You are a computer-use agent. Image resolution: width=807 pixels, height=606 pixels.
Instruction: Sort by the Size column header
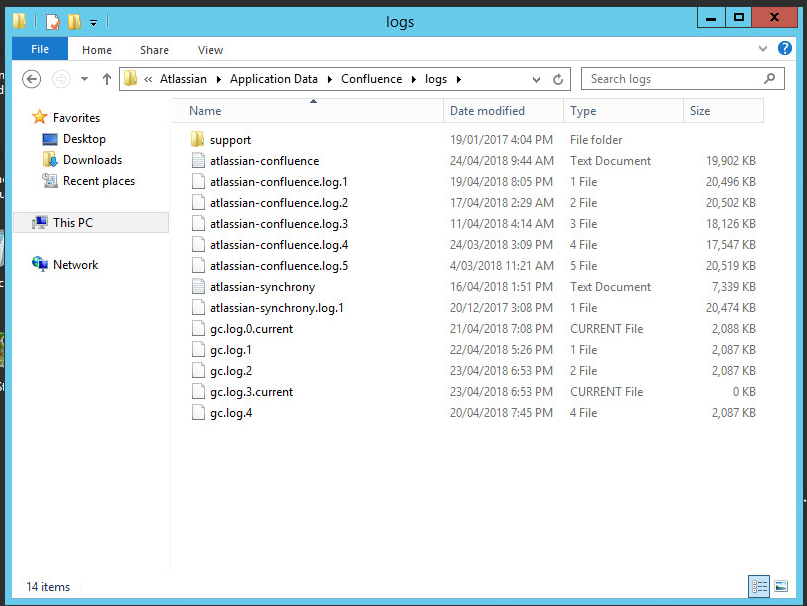pos(723,111)
